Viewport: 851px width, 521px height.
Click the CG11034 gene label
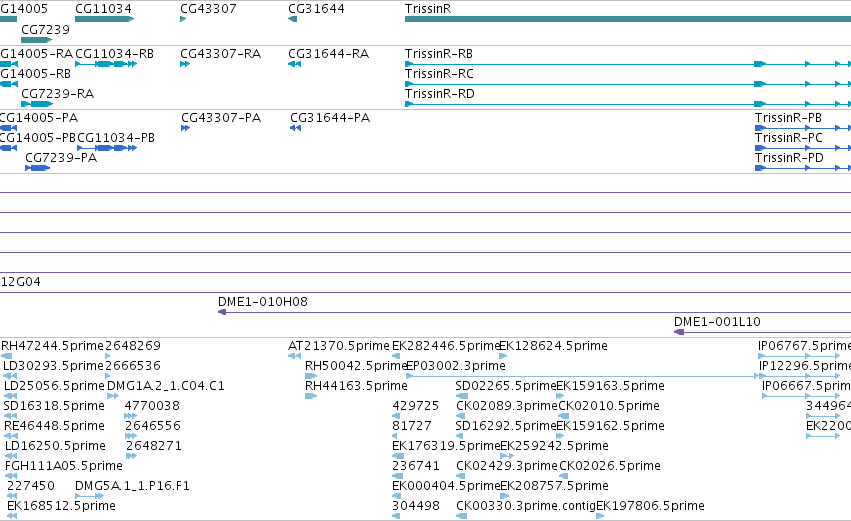tap(103, 9)
